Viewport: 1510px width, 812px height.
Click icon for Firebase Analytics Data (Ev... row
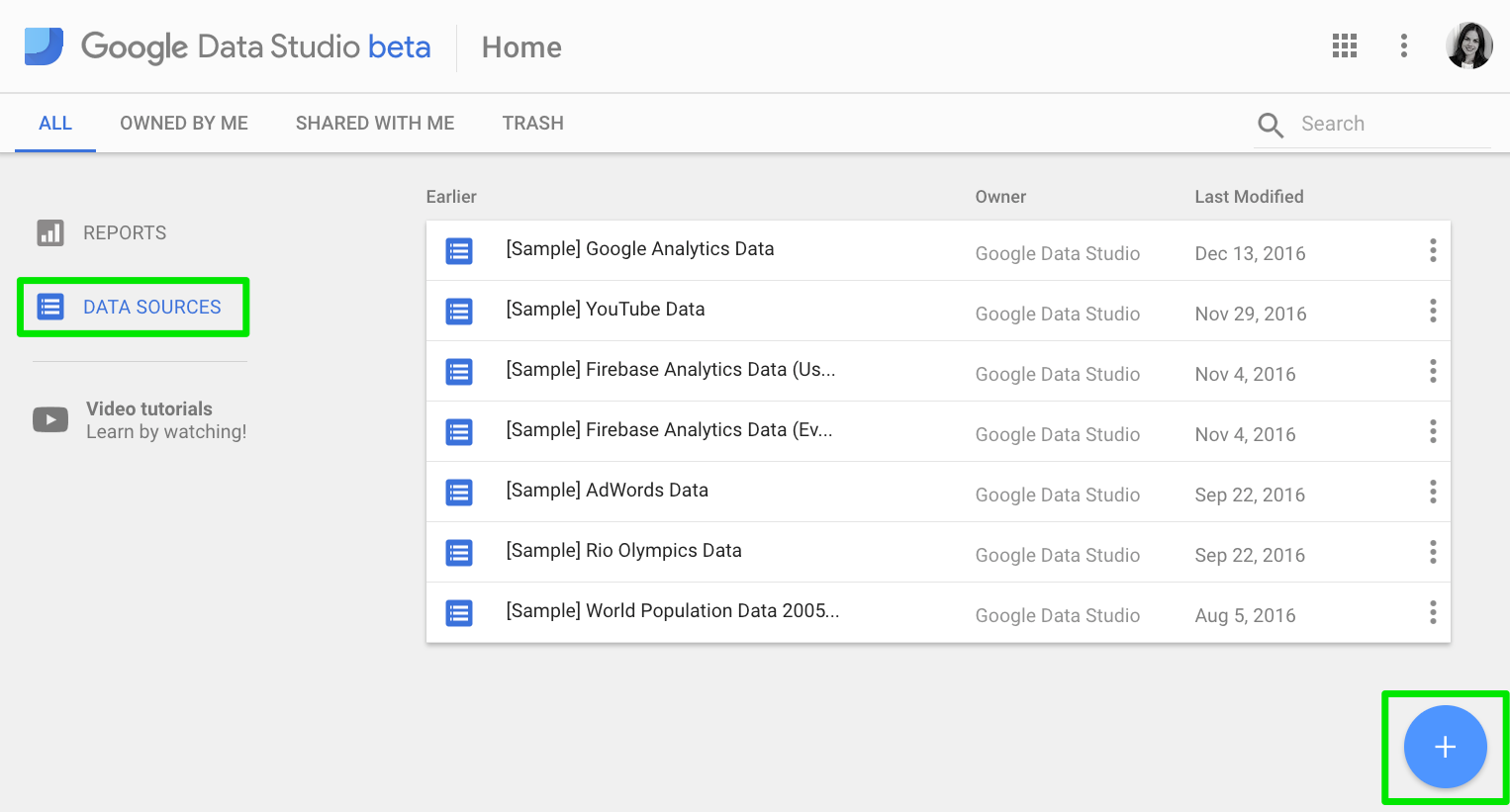[x=459, y=432]
